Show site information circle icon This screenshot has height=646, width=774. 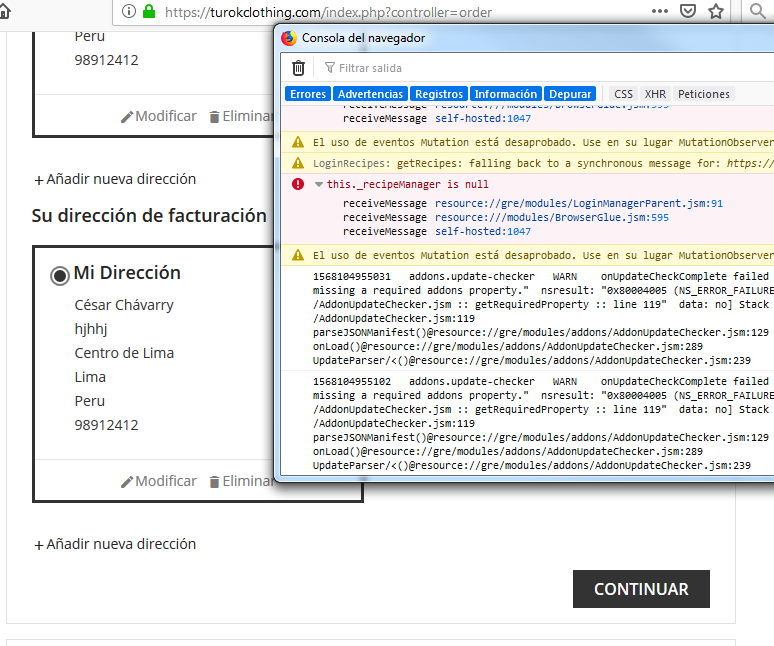tap(128, 11)
